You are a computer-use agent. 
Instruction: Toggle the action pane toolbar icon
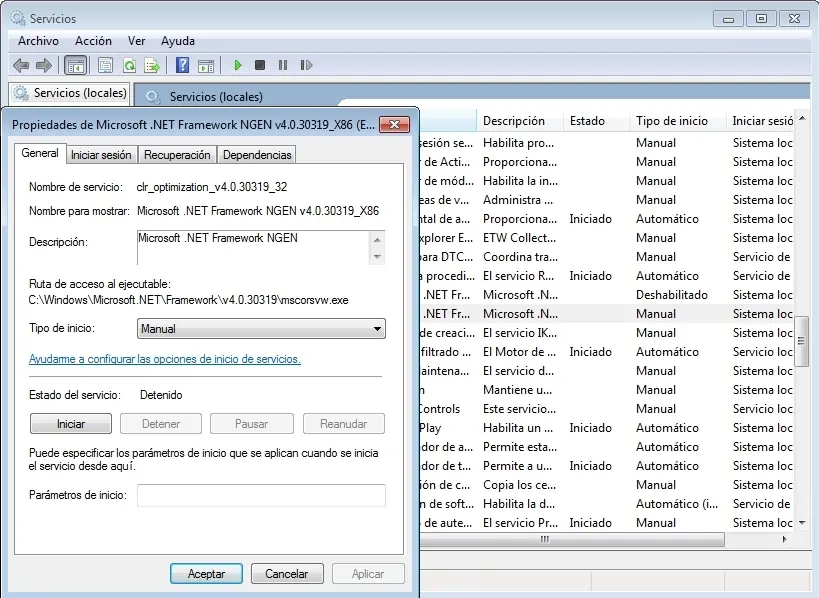(x=206, y=66)
